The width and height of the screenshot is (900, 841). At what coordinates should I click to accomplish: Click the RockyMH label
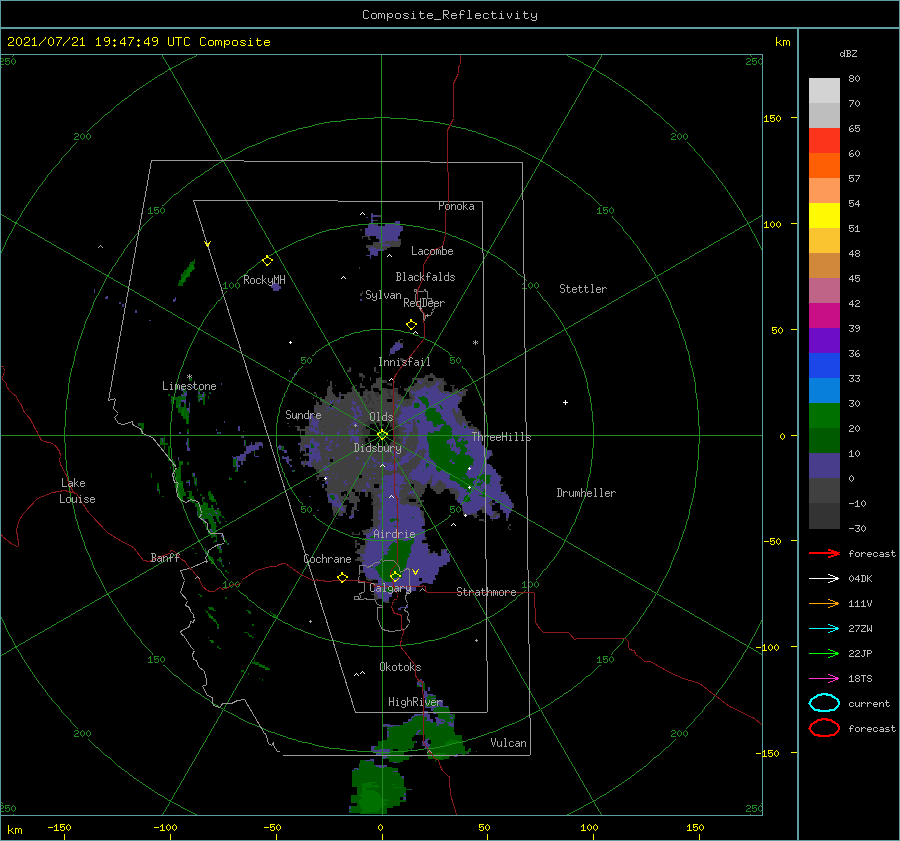(x=264, y=280)
